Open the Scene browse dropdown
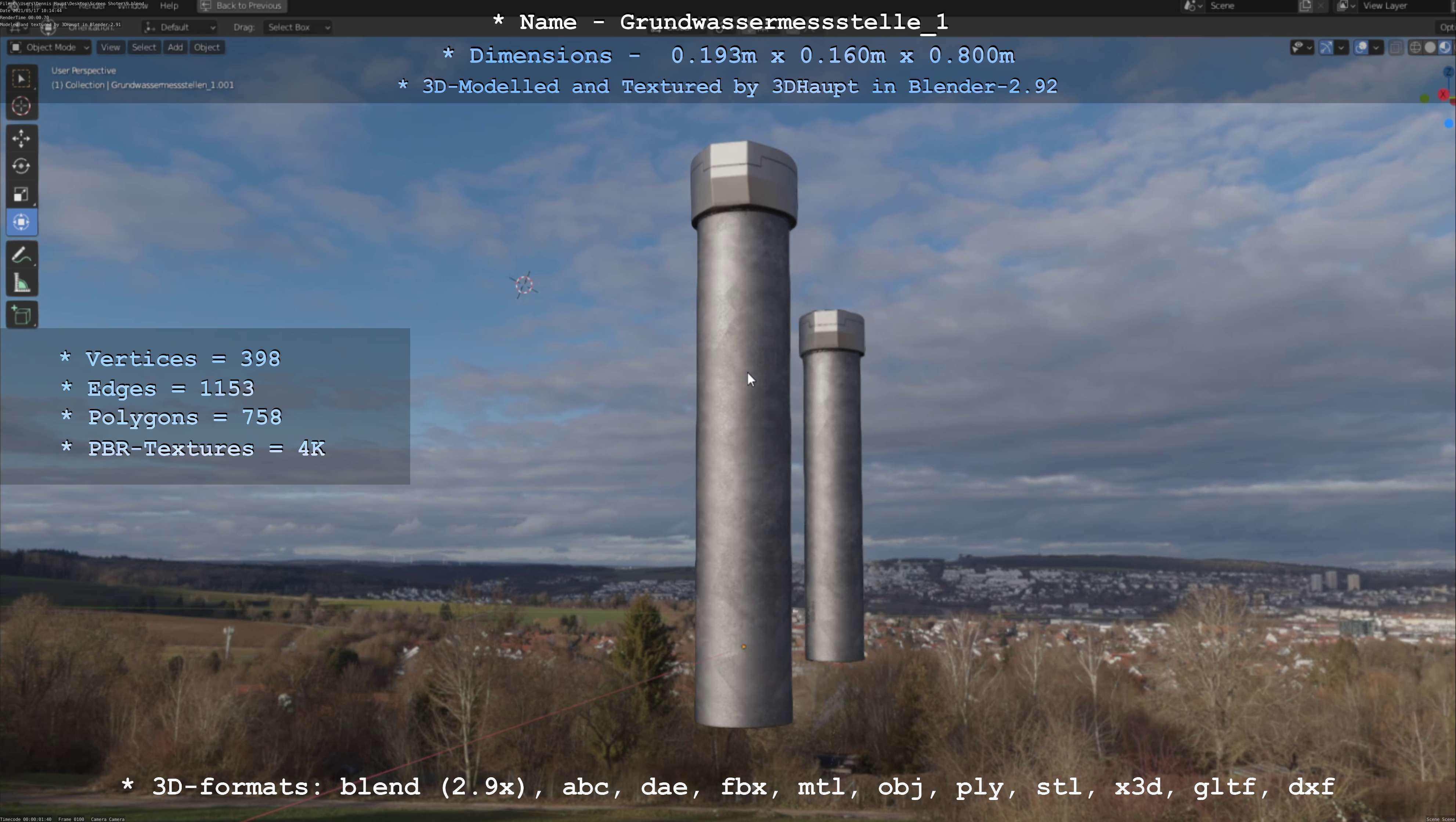This screenshot has height=822, width=1456. 1193,6
